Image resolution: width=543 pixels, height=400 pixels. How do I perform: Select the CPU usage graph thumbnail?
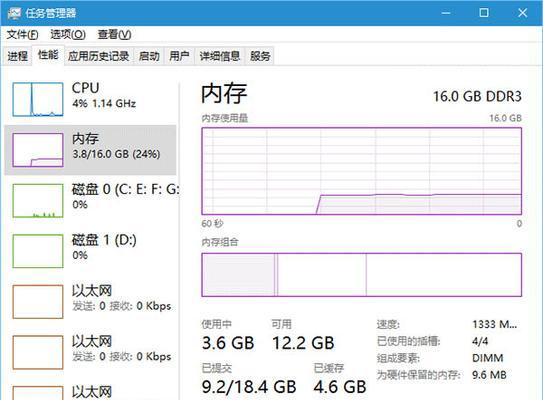(38, 99)
